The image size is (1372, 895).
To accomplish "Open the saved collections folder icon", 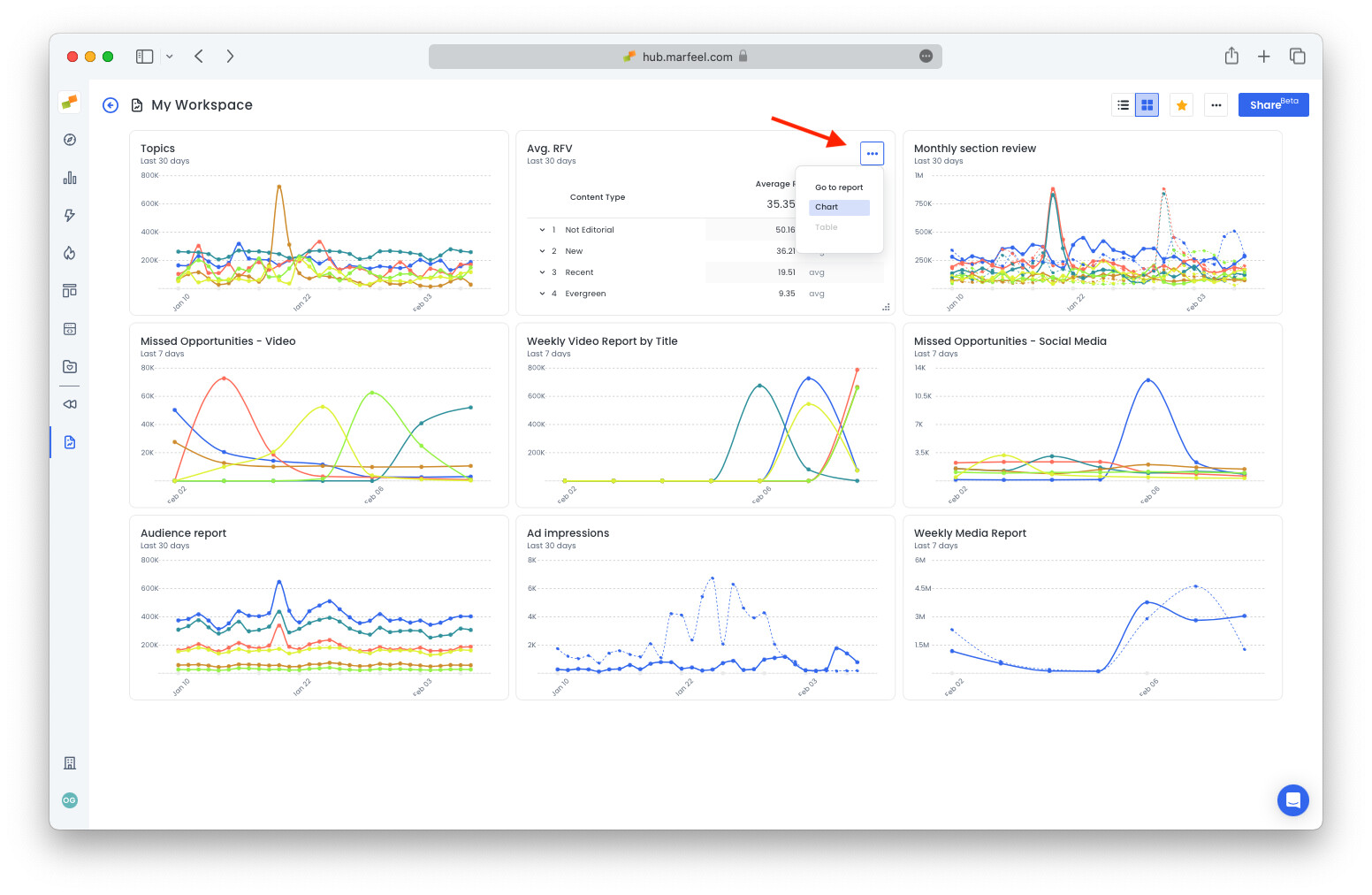I will coord(70,366).
